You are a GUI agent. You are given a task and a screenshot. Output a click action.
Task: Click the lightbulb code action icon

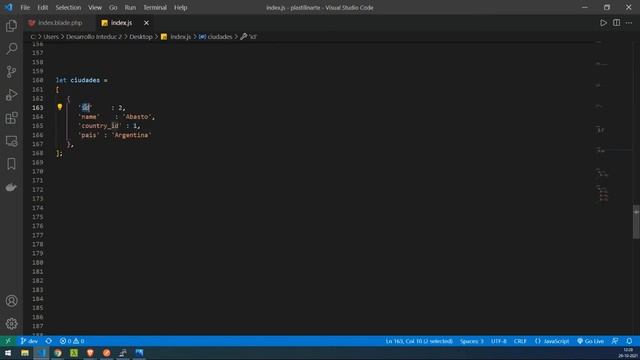point(60,107)
